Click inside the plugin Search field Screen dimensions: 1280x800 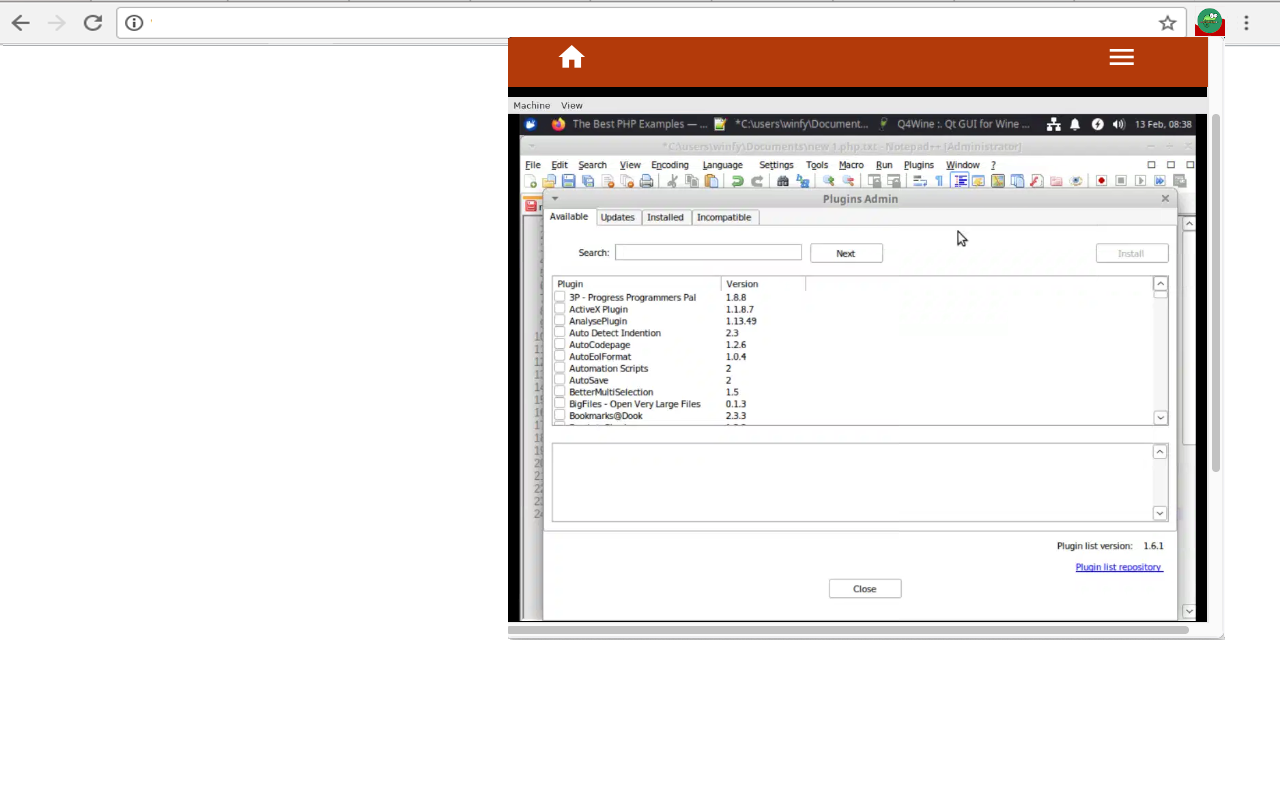click(x=708, y=252)
